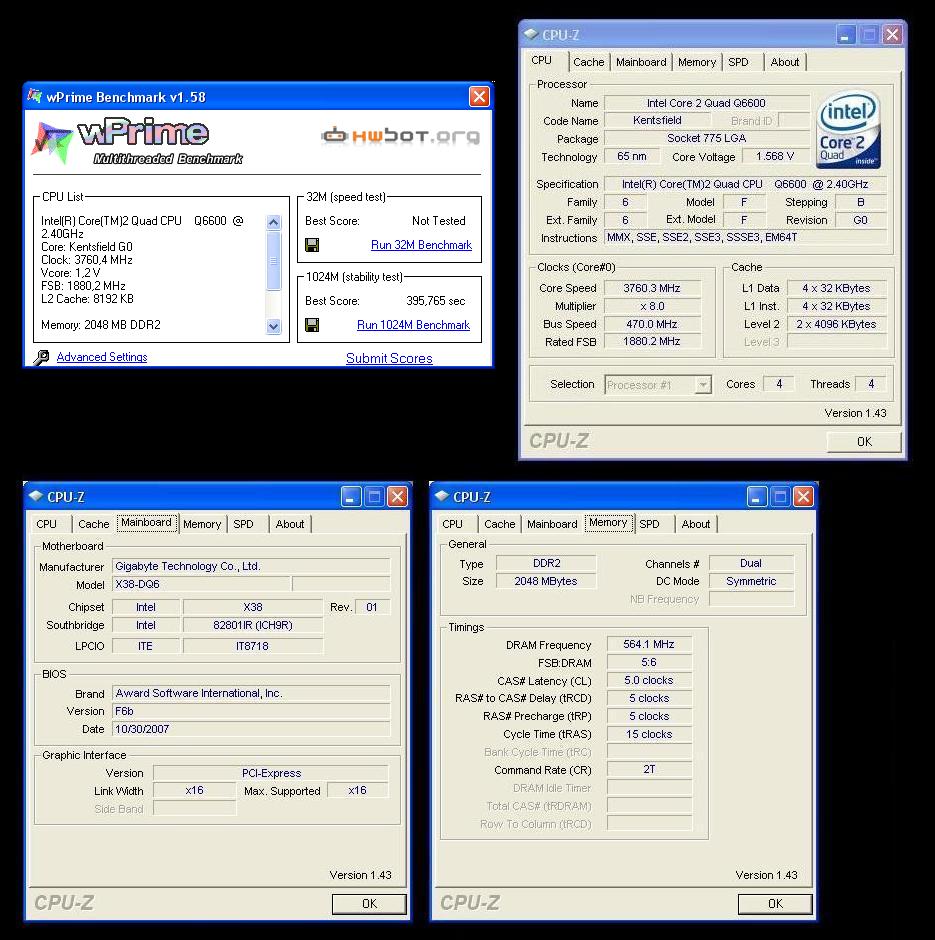Open About tab in processor window
Image resolution: width=935 pixels, height=940 pixels.
785,62
